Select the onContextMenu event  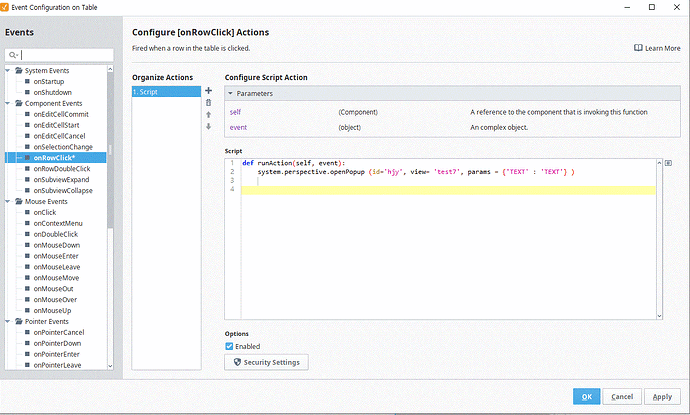coord(58,223)
